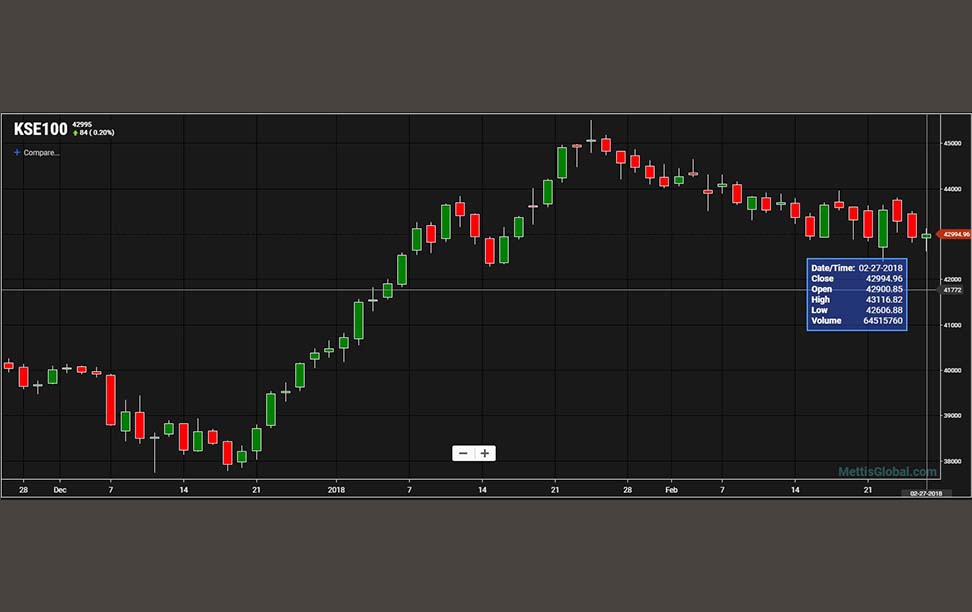Click the 2018 label on the time axis
This screenshot has height=612, width=972.
click(x=336, y=490)
